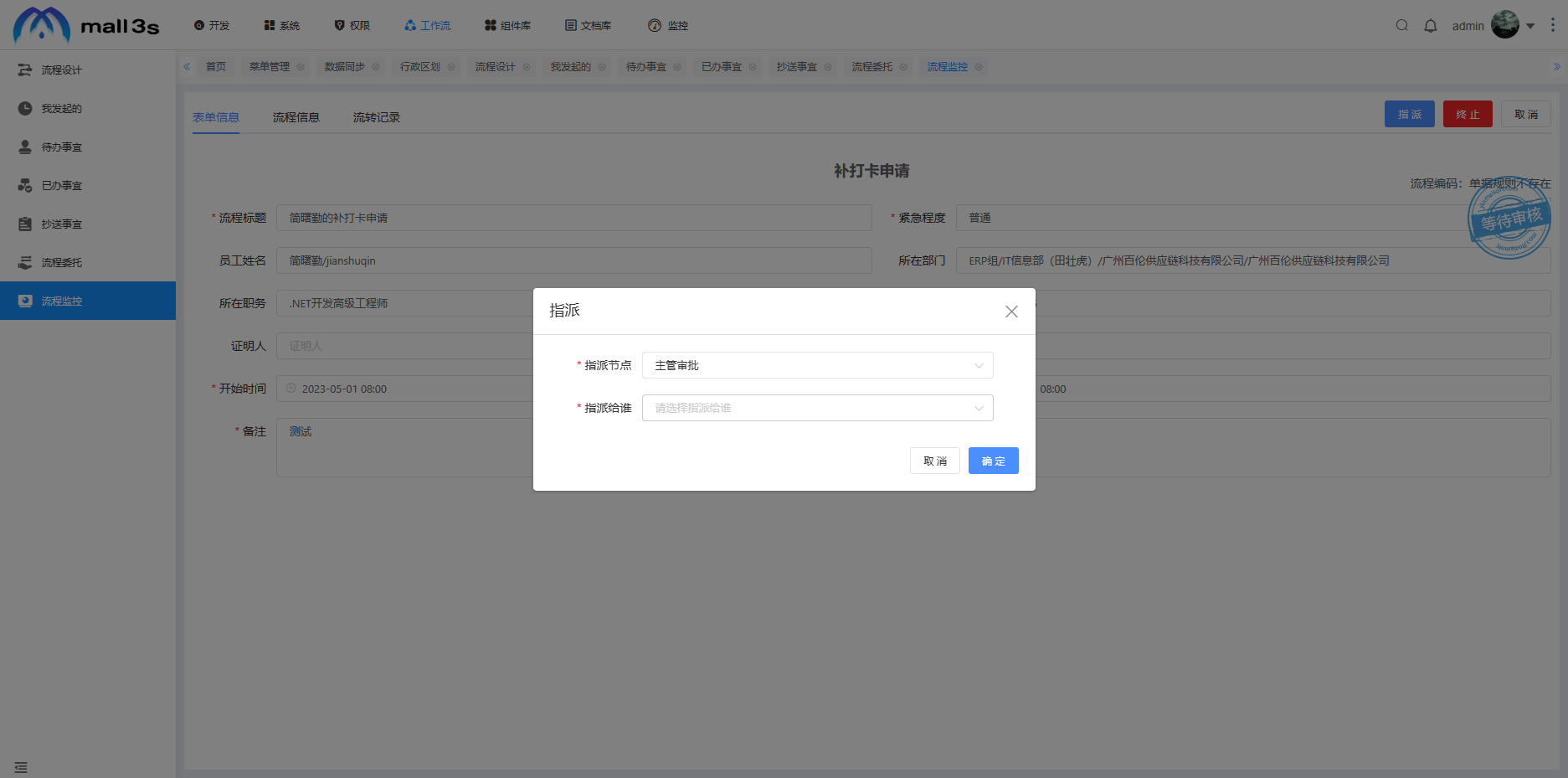Open the vertical three-dots more menu
Viewport: 1568px width, 778px height.
pos(1553,25)
